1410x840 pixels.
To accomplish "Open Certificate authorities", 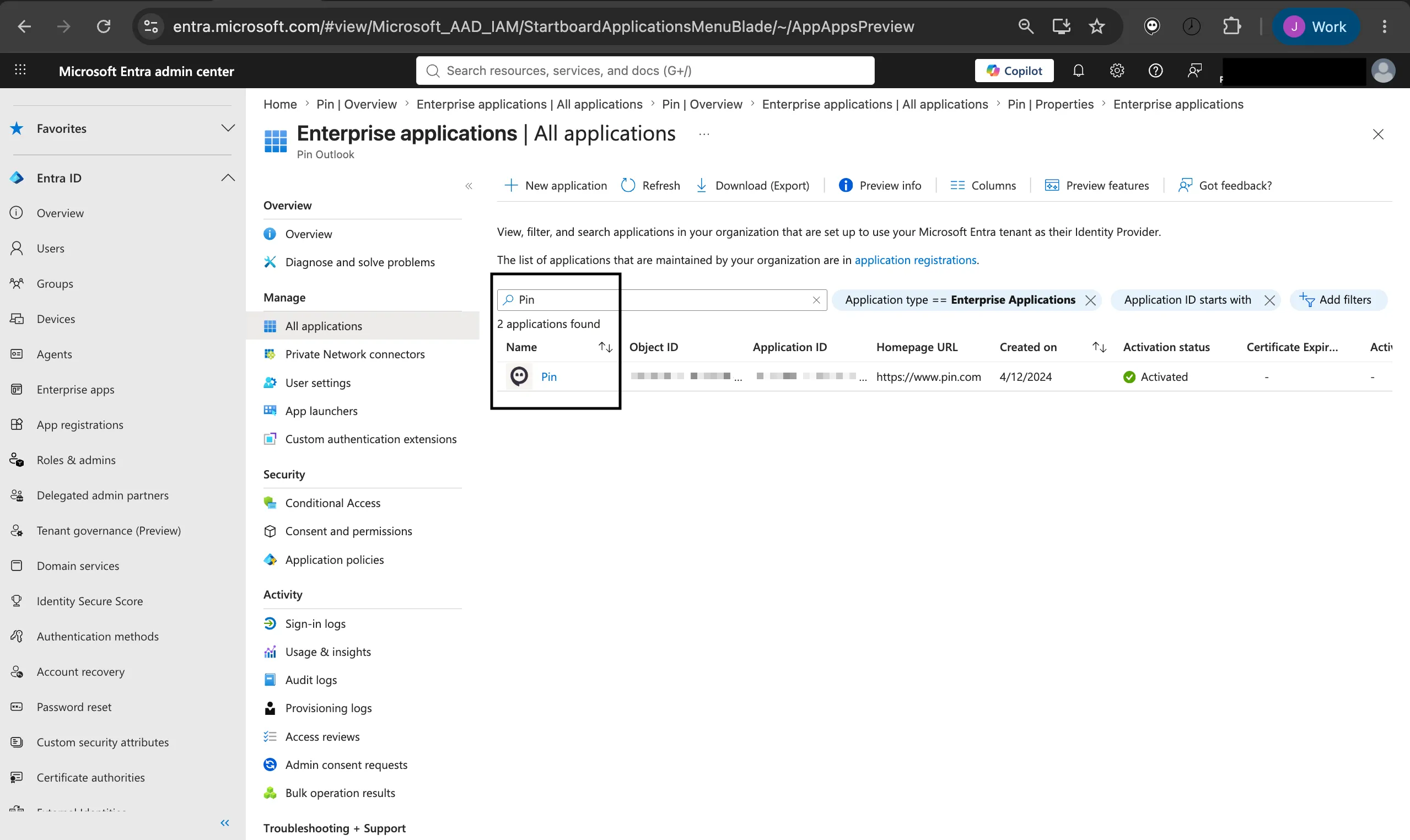I will pos(90,778).
